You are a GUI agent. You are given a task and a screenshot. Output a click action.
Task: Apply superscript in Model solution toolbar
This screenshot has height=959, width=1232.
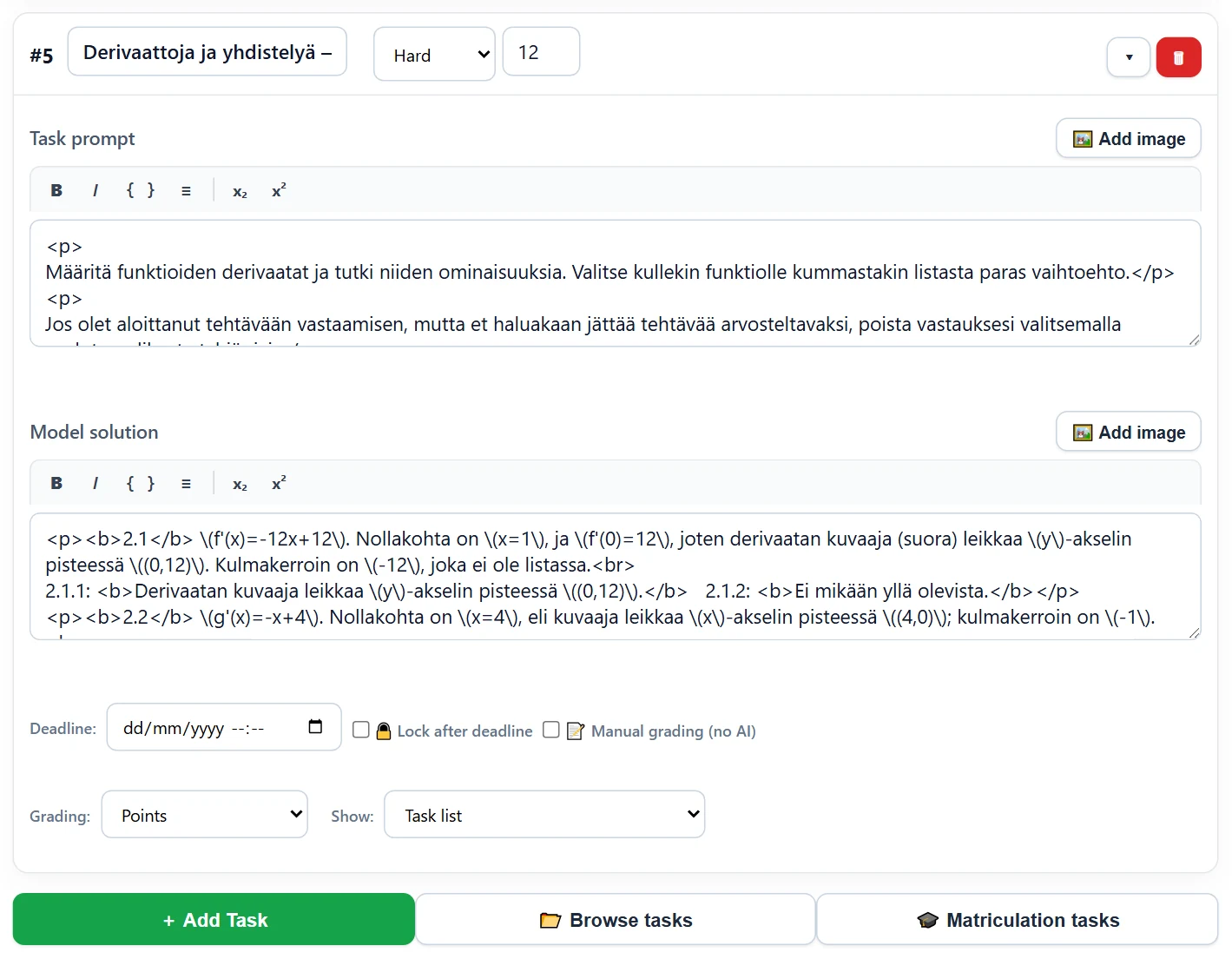tap(279, 483)
